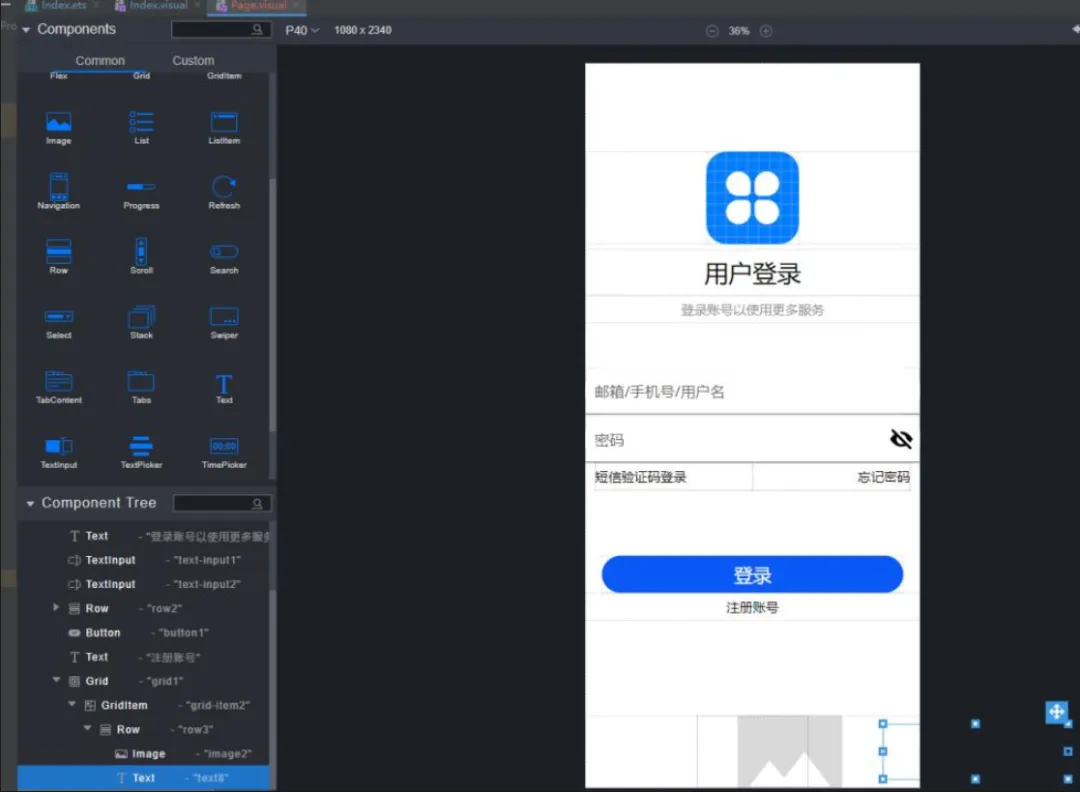Toggle password visibility eye icon
The height and width of the screenshot is (792, 1080).
coord(901,439)
